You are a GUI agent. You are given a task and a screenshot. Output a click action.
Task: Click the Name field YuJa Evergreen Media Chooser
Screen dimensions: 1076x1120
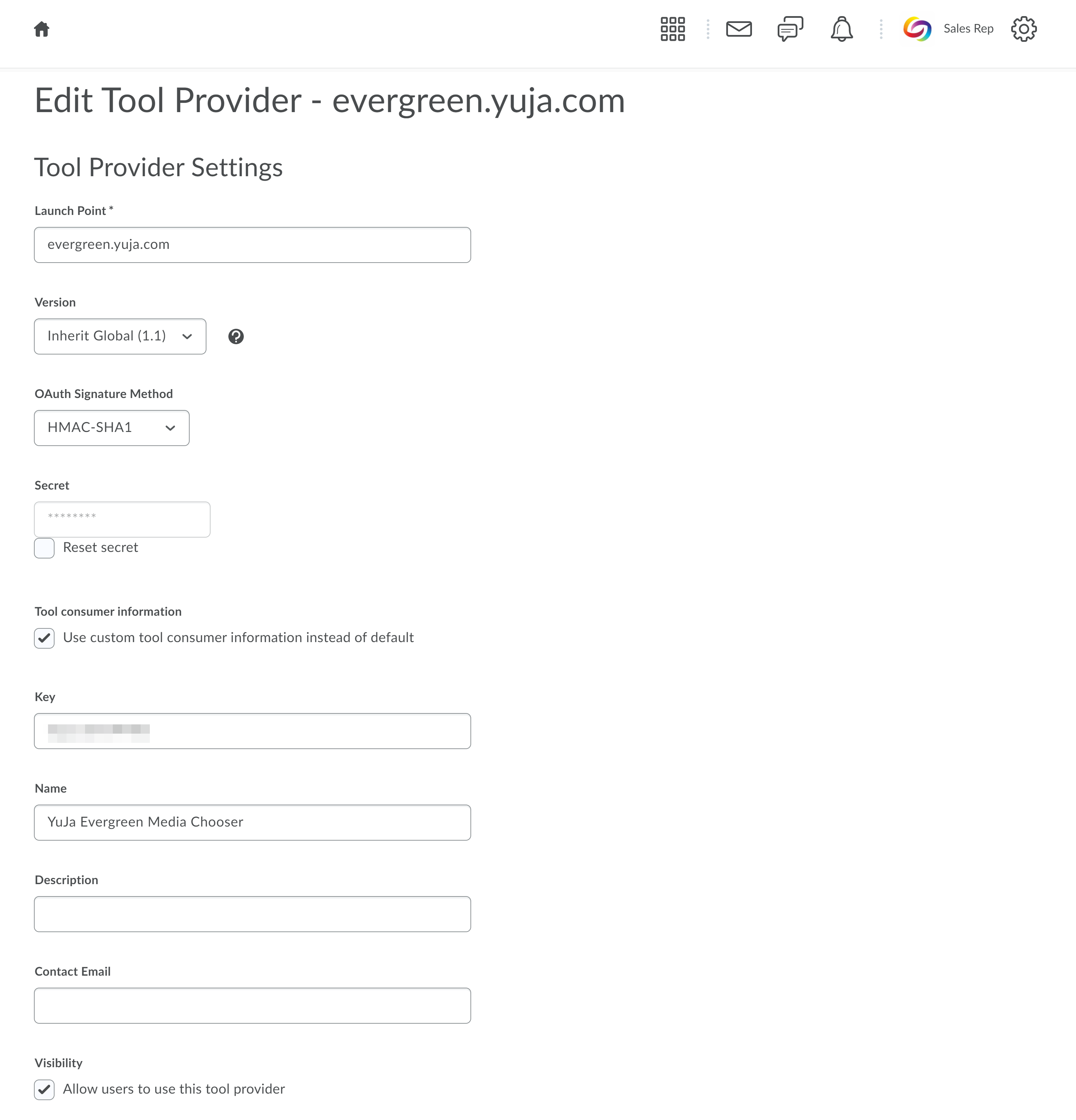tap(253, 822)
